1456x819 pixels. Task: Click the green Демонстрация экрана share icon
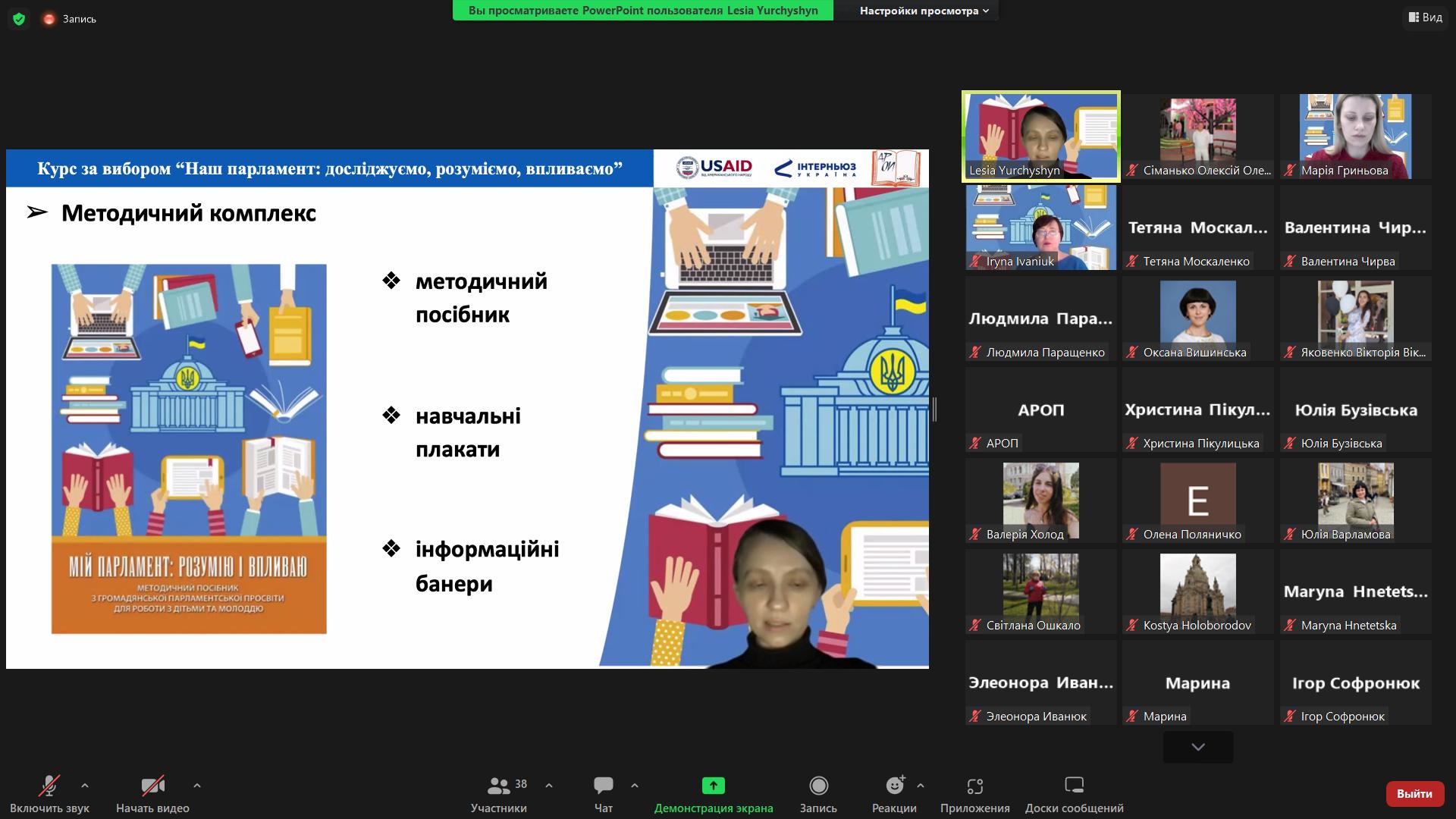714,786
